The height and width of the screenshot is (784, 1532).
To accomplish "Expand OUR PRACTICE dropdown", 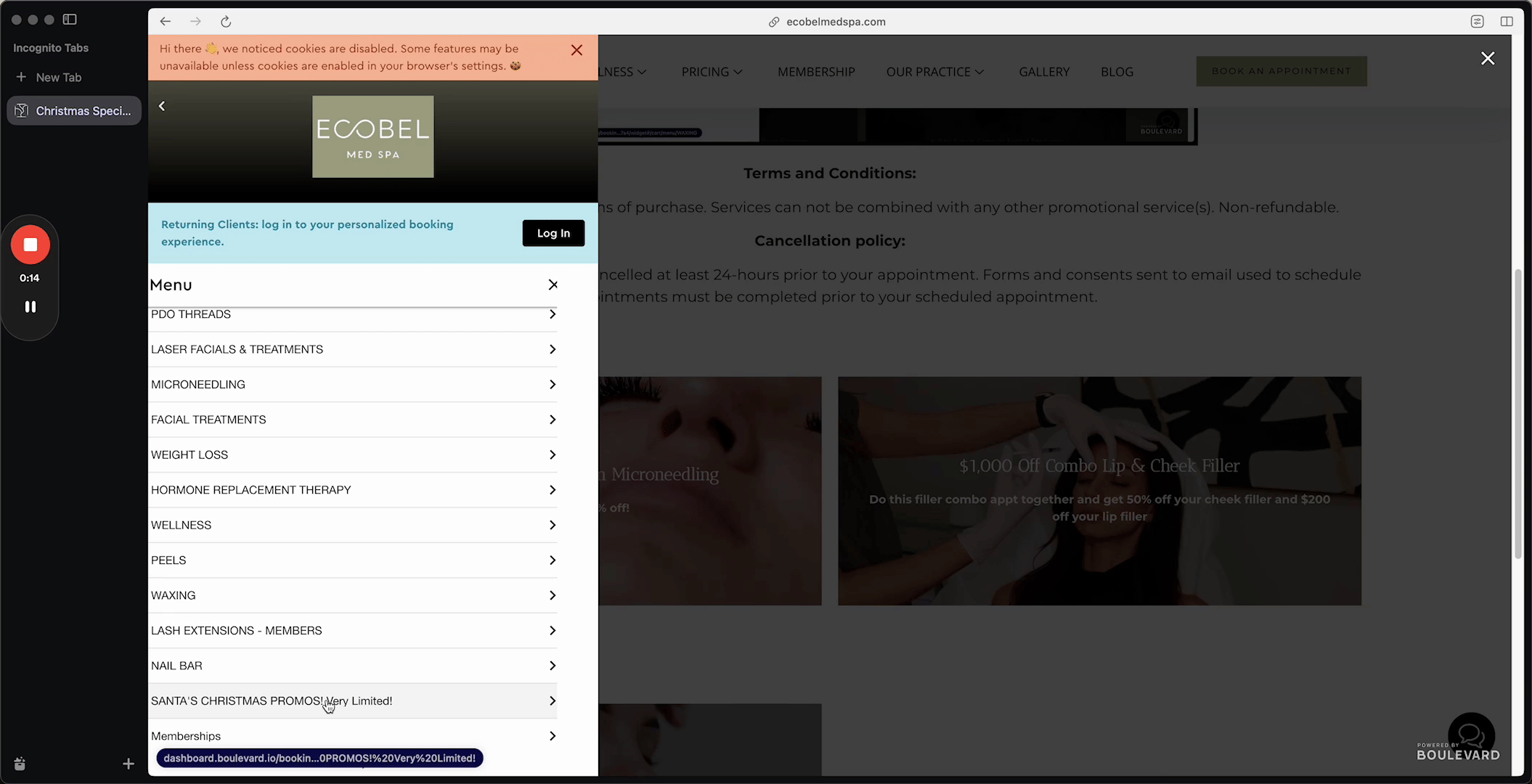I will (935, 72).
